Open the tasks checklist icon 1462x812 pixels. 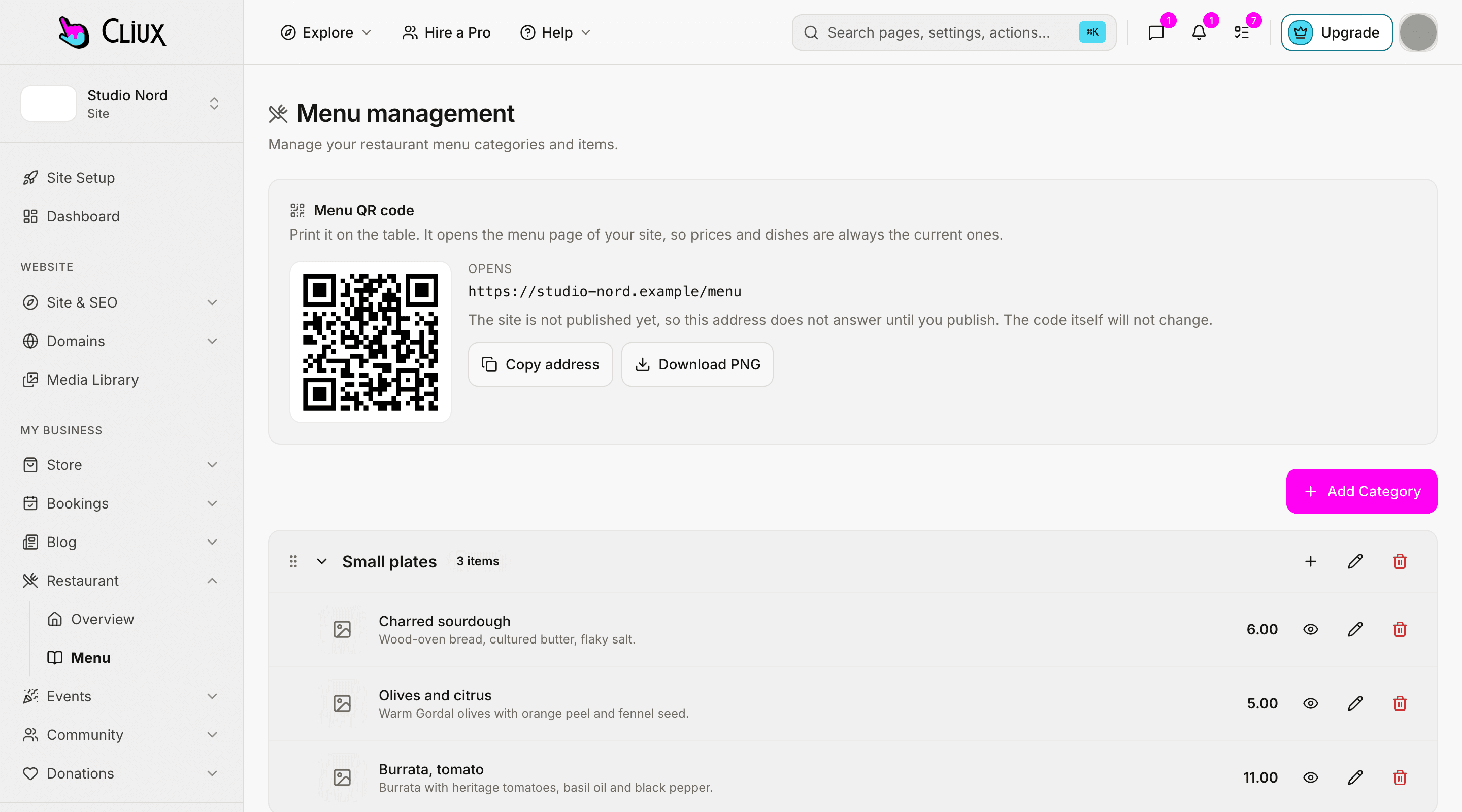(x=1242, y=32)
